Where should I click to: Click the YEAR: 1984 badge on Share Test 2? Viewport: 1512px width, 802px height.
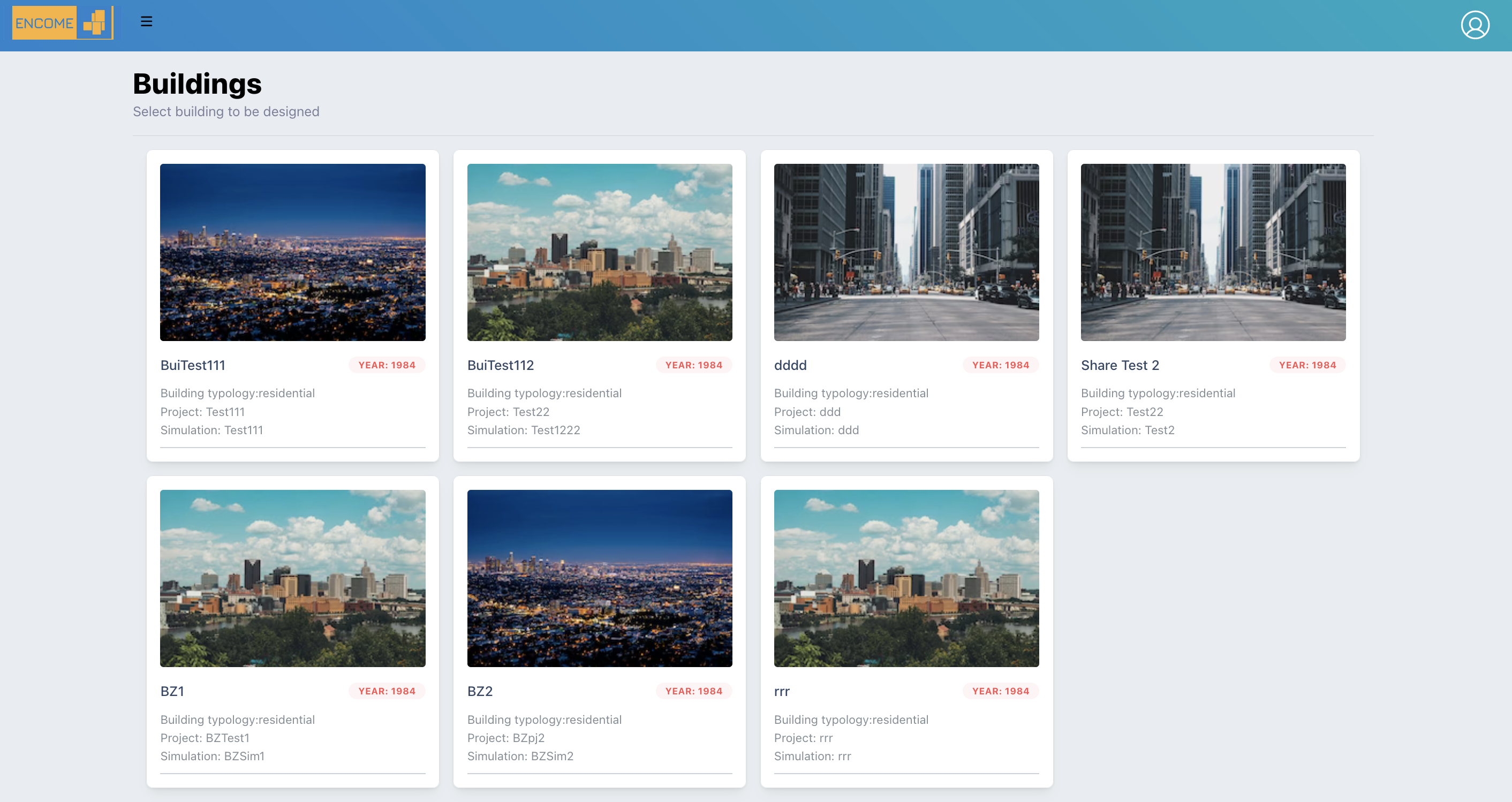coord(1307,365)
